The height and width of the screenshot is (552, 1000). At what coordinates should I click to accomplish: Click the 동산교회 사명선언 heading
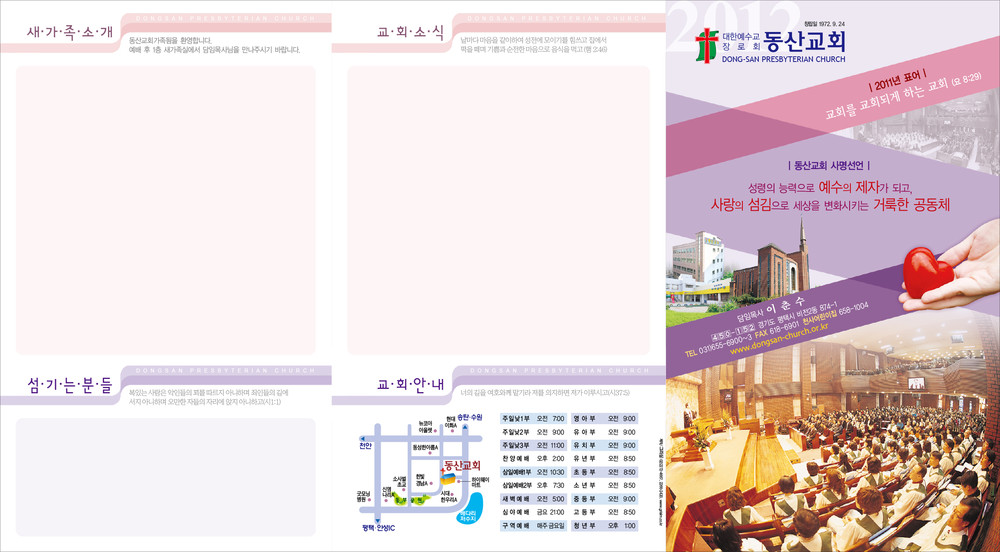point(828,165)
